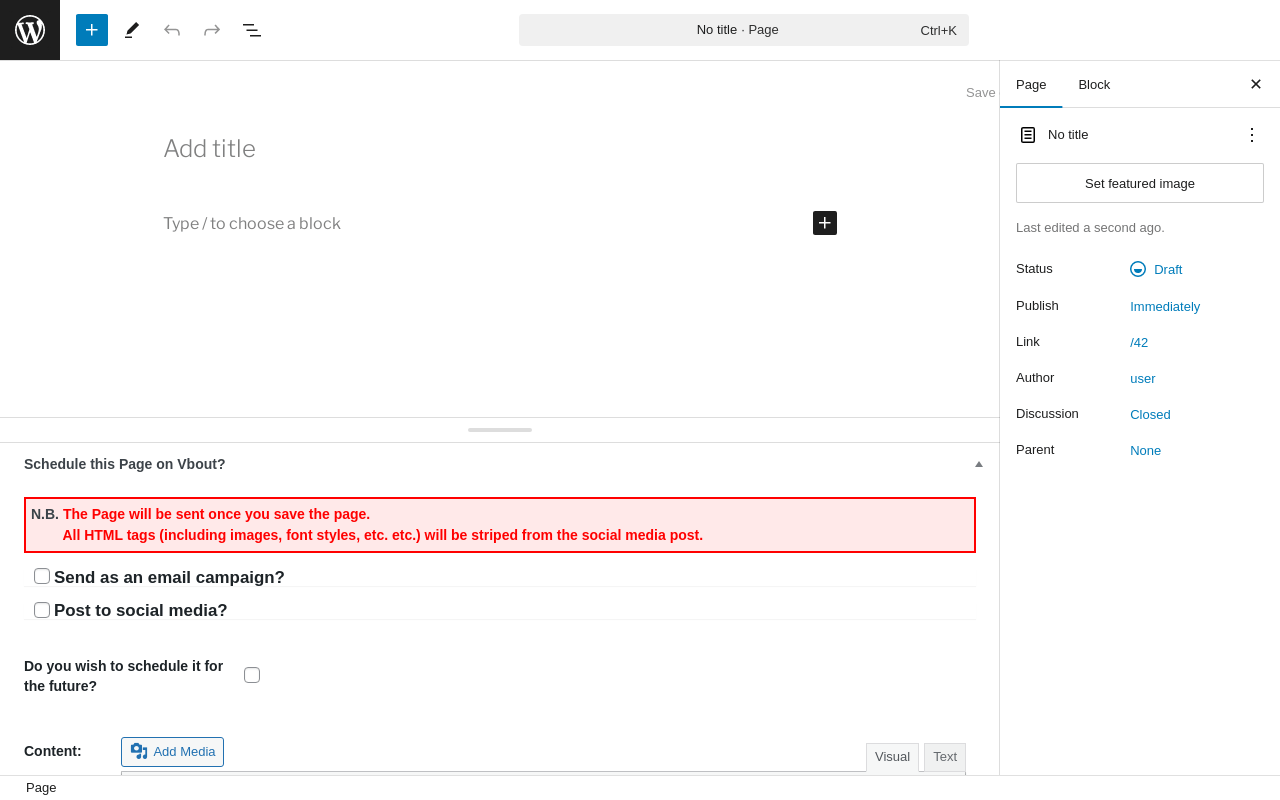Enable Send as an email campaign
The height and width of the screenshot is (800, 1280).
(42, 576)
